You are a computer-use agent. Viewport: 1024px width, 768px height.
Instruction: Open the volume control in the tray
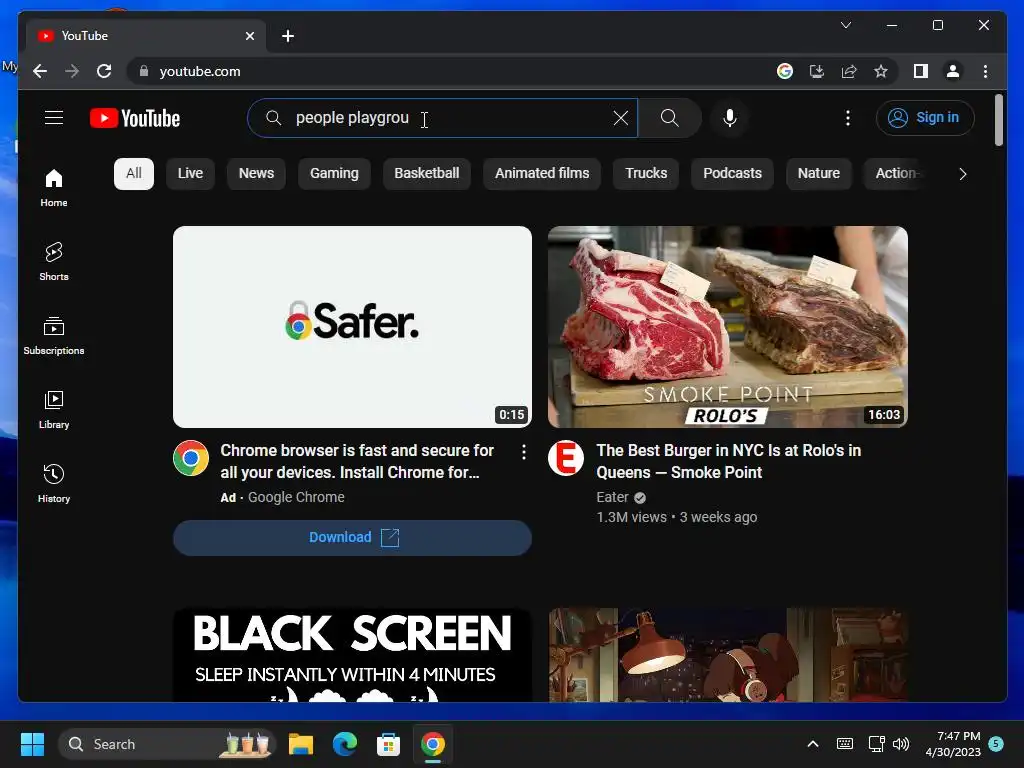coord(901,744)
